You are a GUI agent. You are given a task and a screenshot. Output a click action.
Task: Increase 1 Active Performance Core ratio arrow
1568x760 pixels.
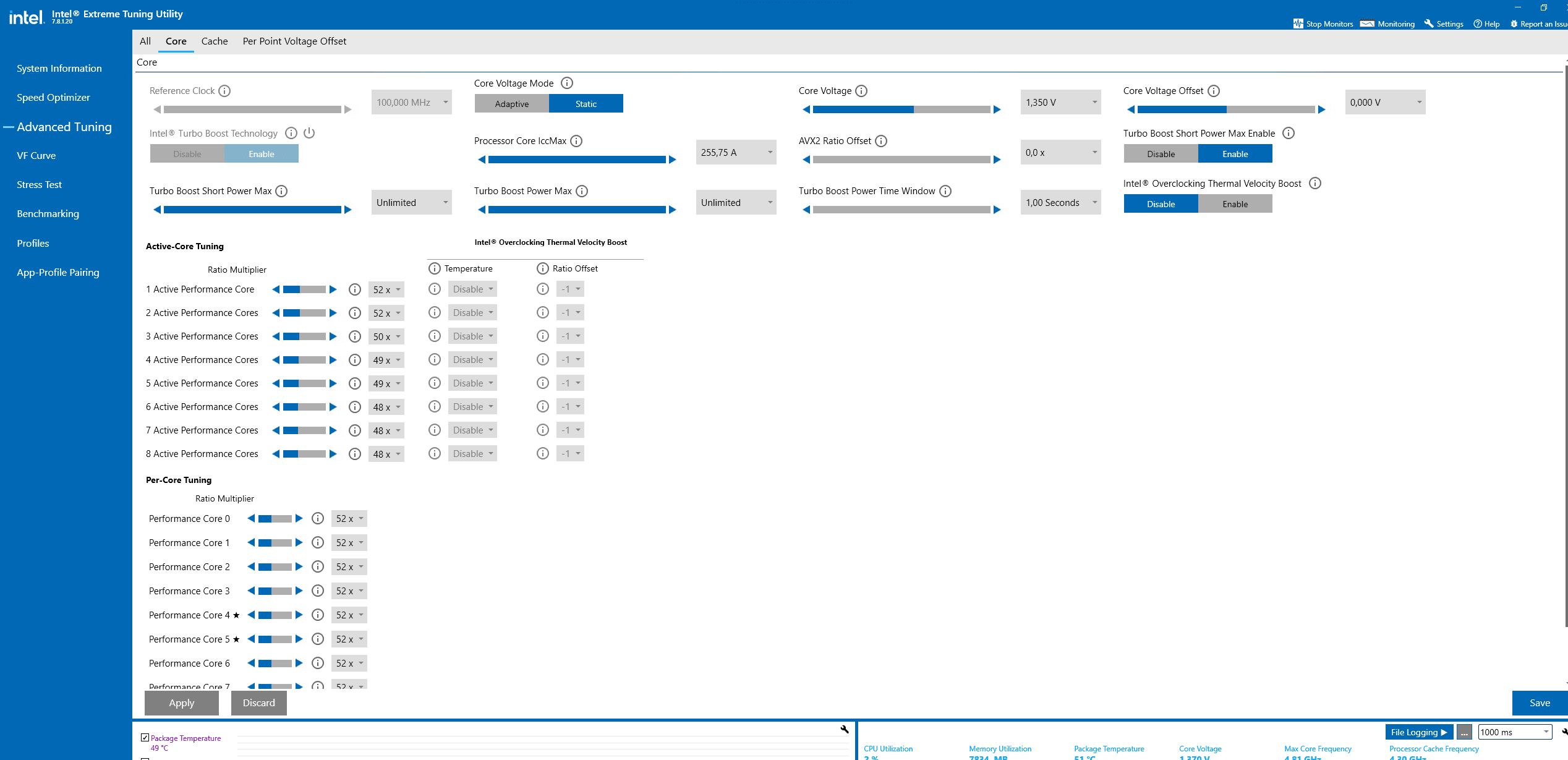pyautogui.click(x=333, y=289)
